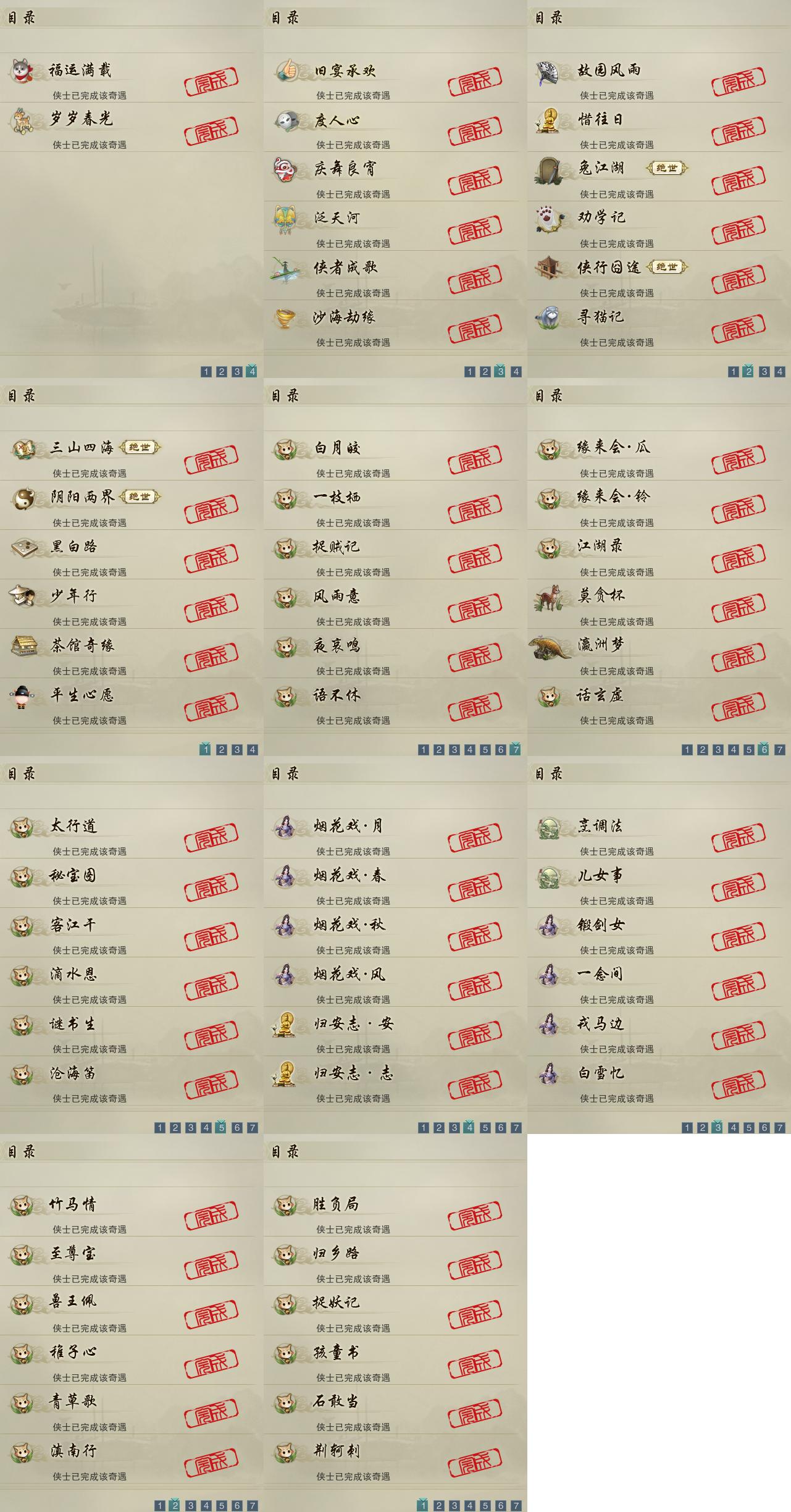Click the husky dog icon beside 福运满载
Image resolution: width=791 pixels, height=1512 pixels.
(23, 70)
